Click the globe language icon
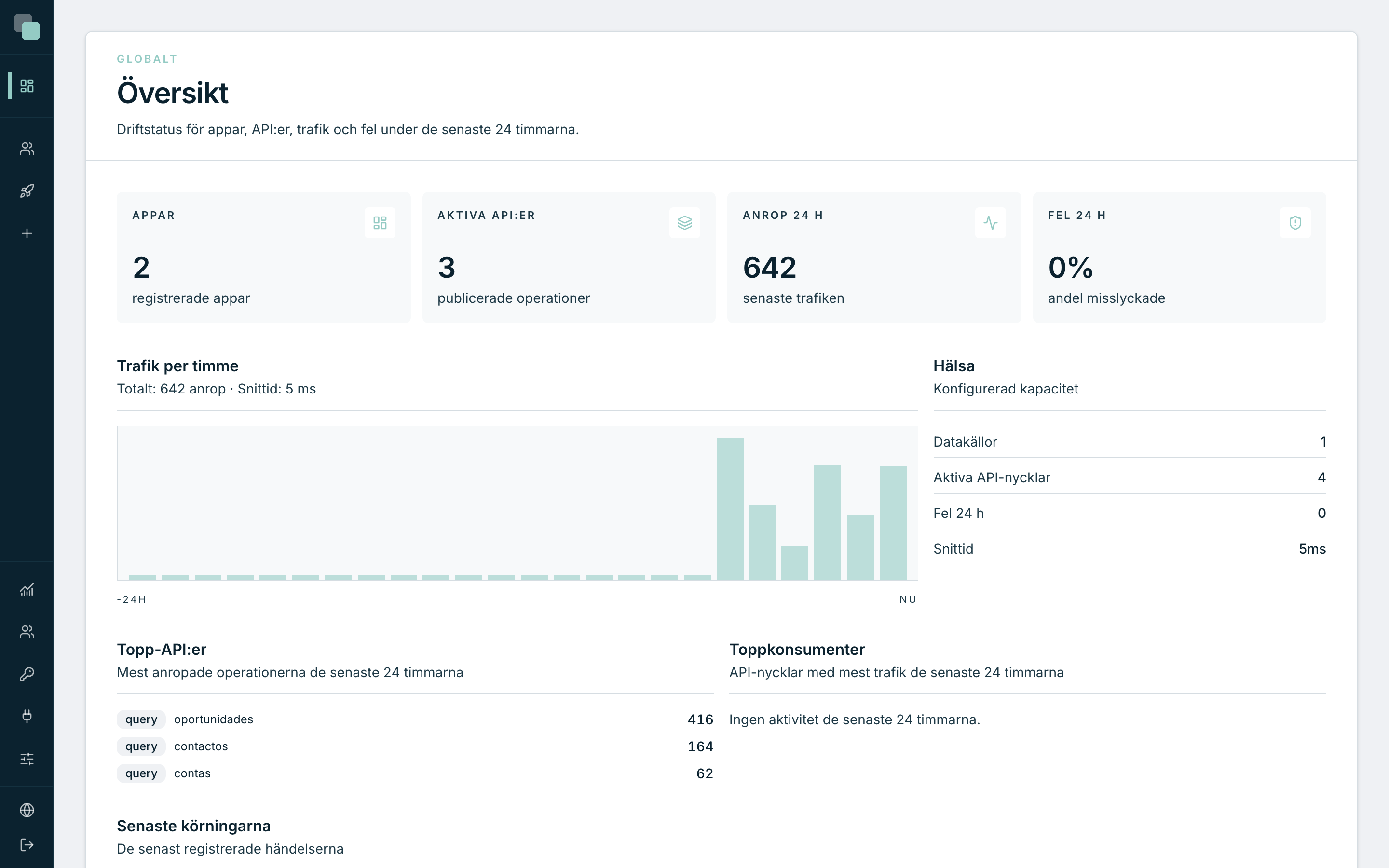Image resolution: width=1389 pixels, height=868 pixels. click(x=27, y=810)
